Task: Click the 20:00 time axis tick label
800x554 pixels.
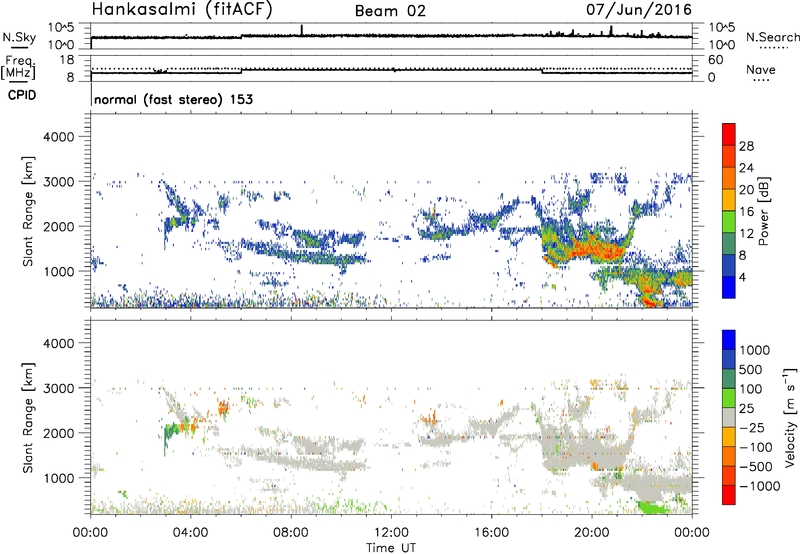Action: (x=592, y=533)
